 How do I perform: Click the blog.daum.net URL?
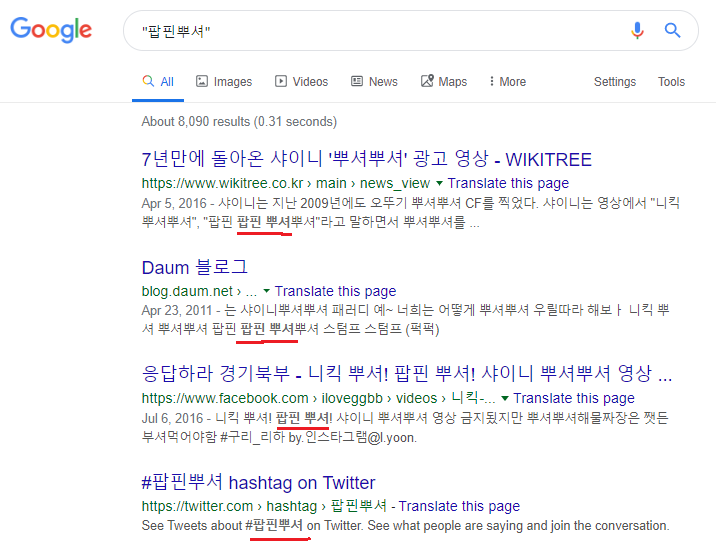199,291
